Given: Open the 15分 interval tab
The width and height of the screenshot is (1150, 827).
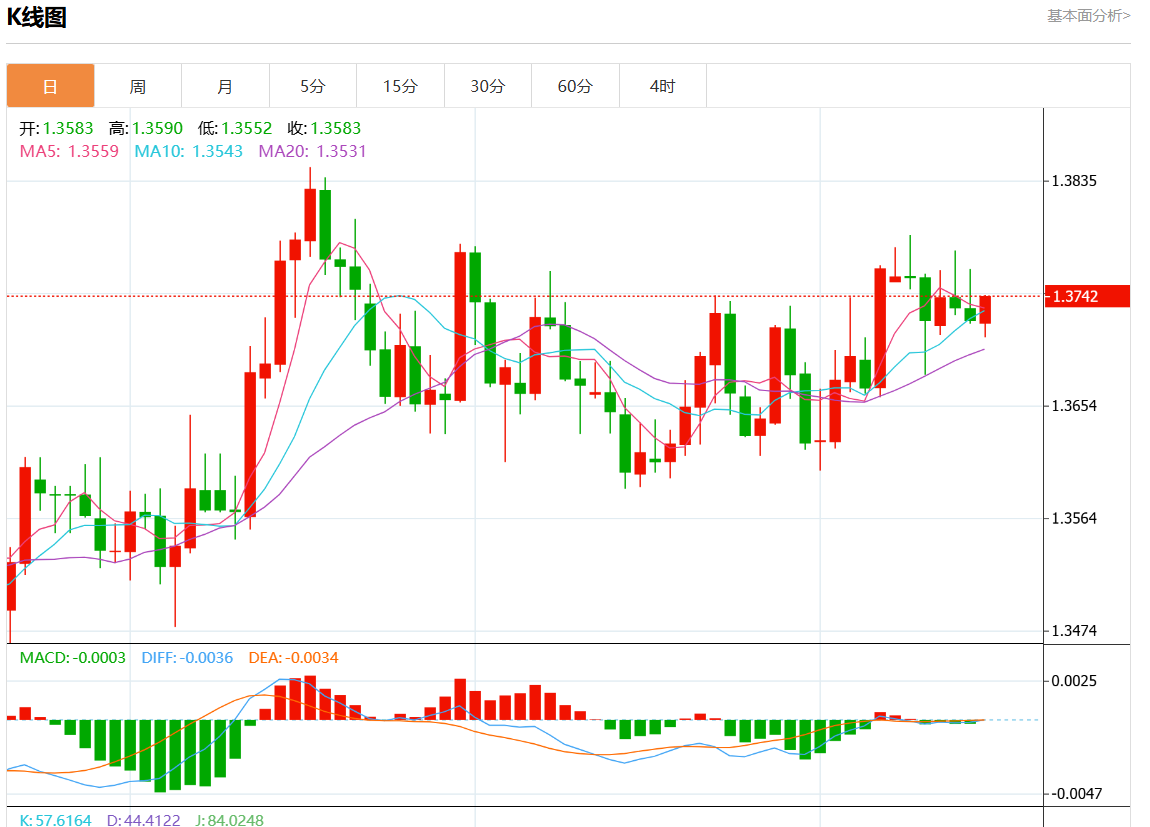Looking at the screenshot, I should (x=400, y=86).
